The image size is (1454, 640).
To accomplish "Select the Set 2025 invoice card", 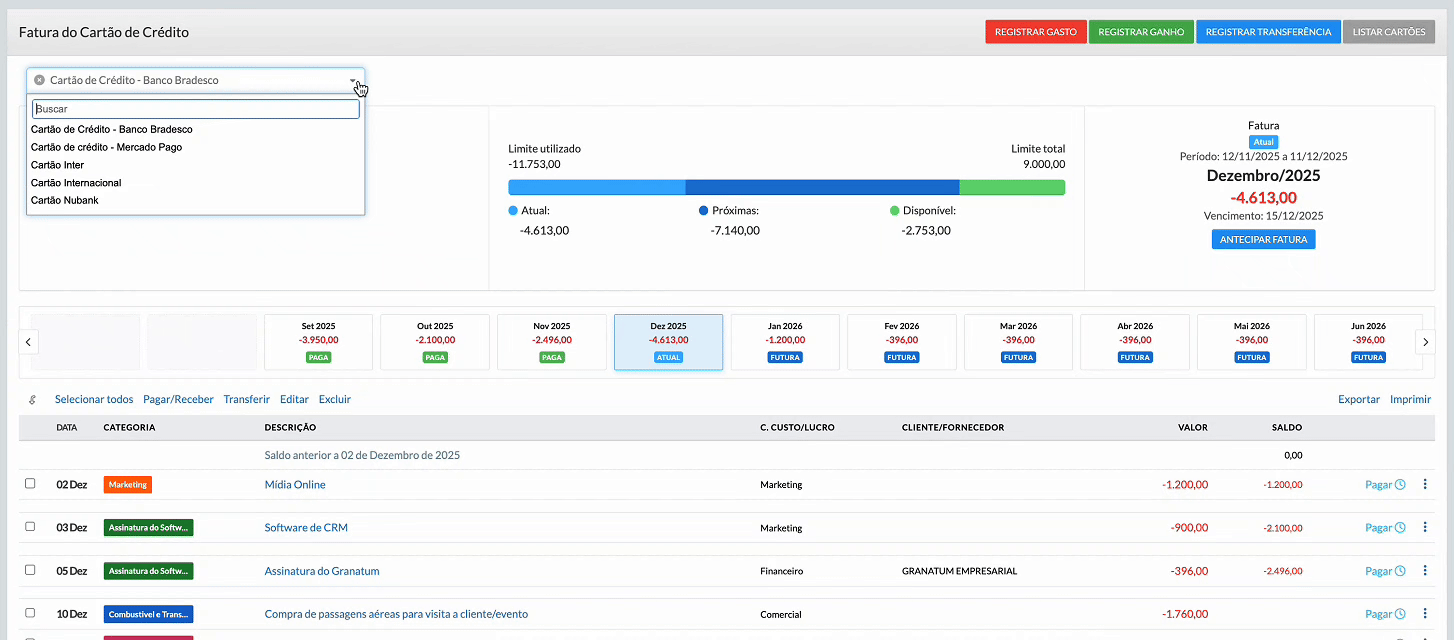I will pos(318,342).
